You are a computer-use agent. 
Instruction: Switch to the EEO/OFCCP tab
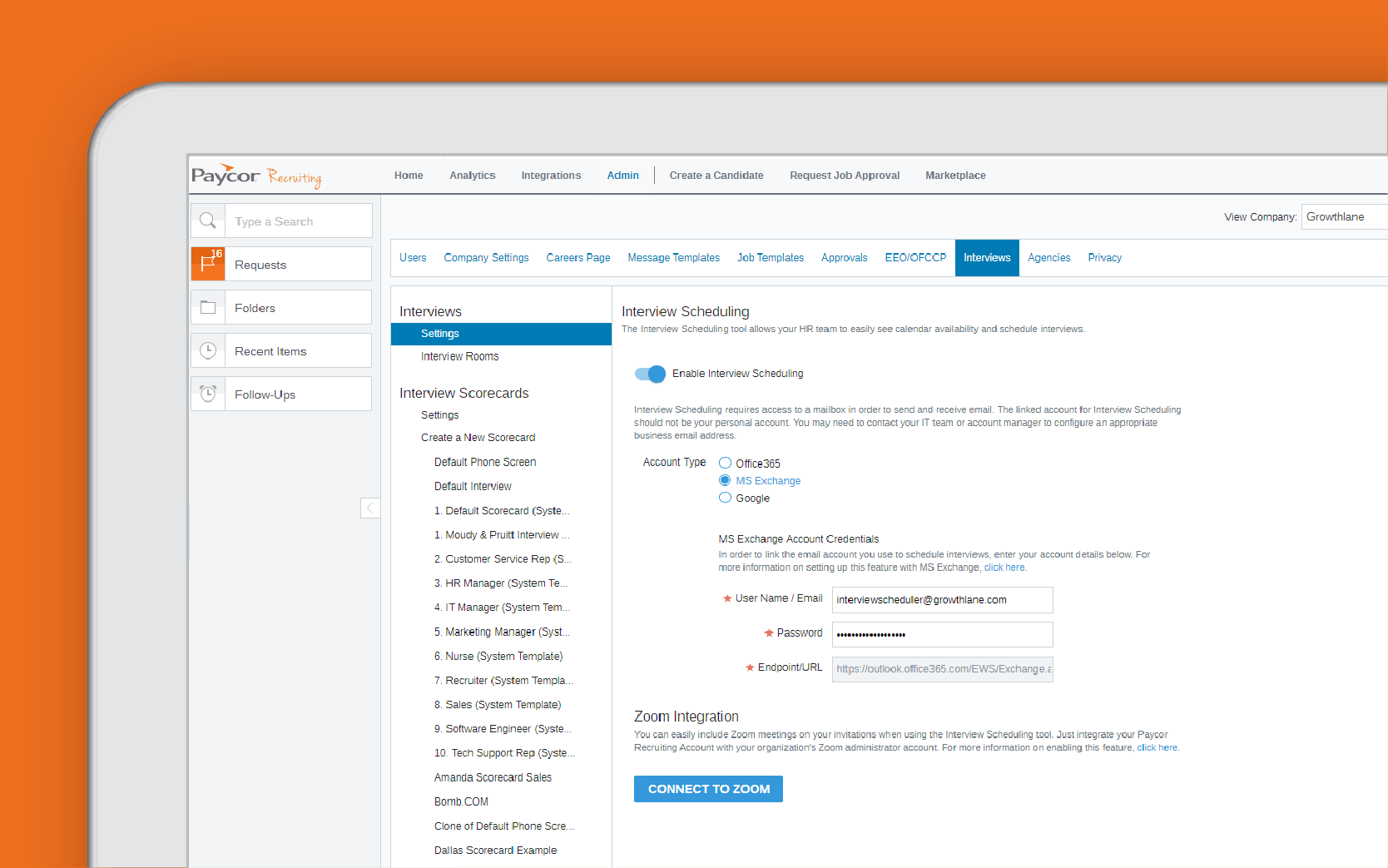[915, 258]
